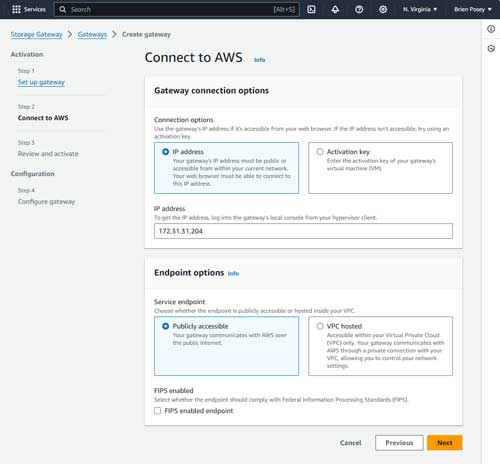Screen dimensions: 500x464
Task: Go to Storage Gateway breadcrumb
Action: click(x=36, y=34)
